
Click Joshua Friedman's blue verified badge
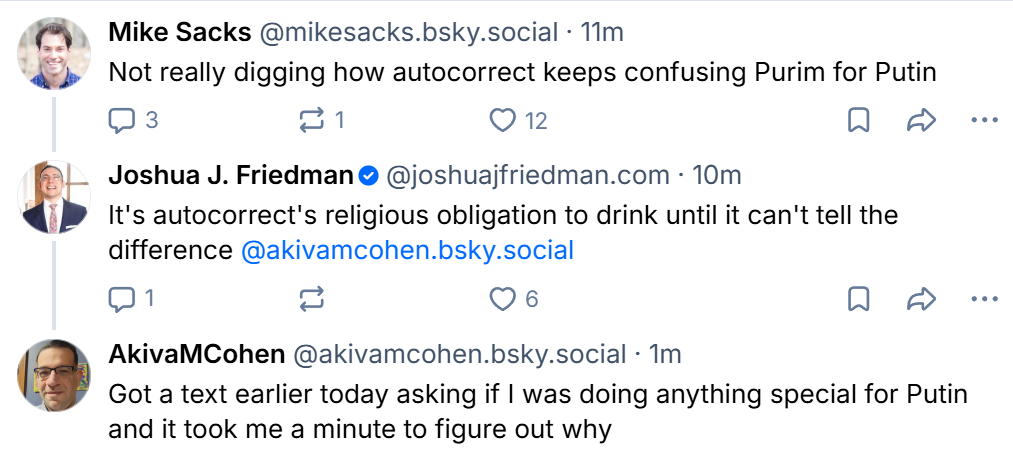coord(369,177)
